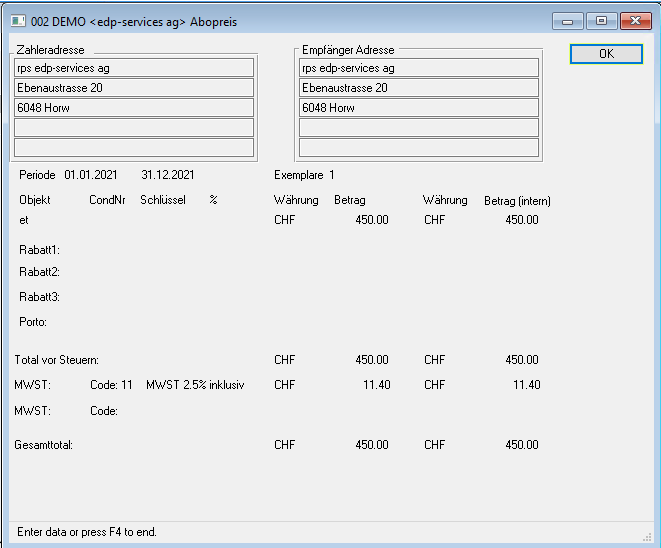Select the Empfänger Adresse city field '6048 Horw'
The image size is (661, 548).
pyautogui.click(x=418, y=108)
